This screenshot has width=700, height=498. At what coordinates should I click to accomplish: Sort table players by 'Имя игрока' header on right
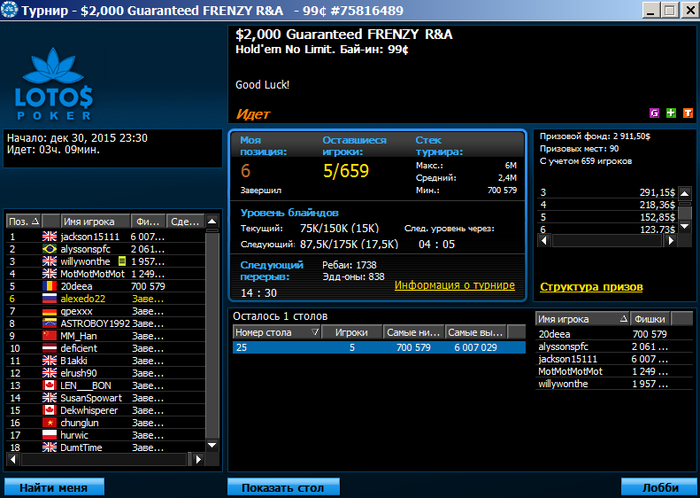[582, 319]
